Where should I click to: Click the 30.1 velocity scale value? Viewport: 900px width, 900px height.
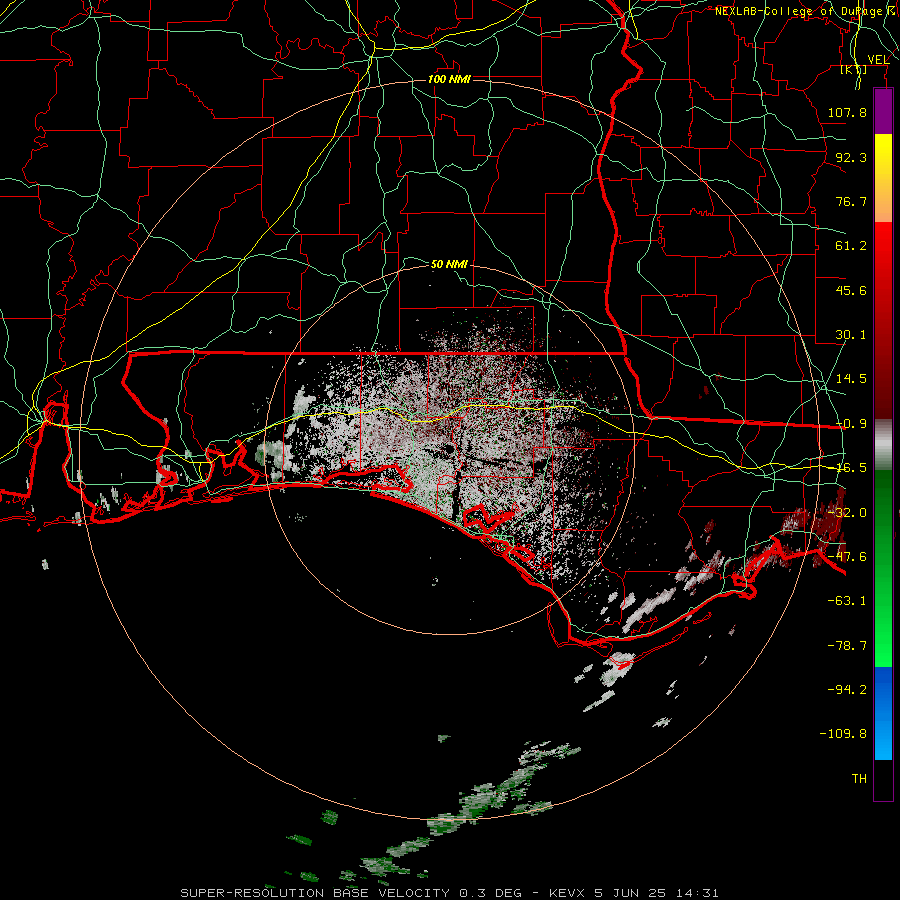(851, 335)
